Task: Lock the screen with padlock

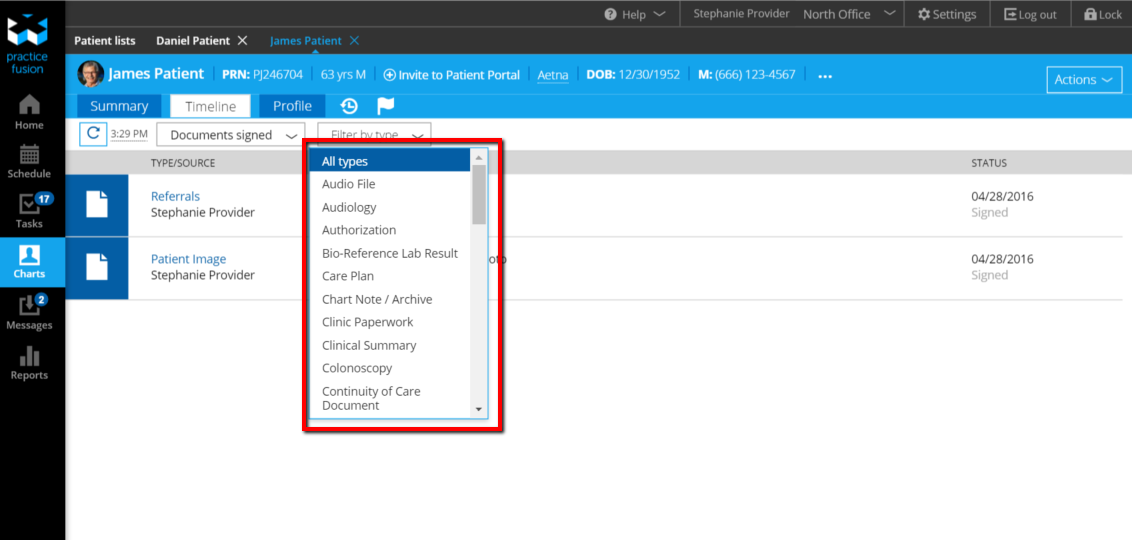Action: pos(1102,14)
